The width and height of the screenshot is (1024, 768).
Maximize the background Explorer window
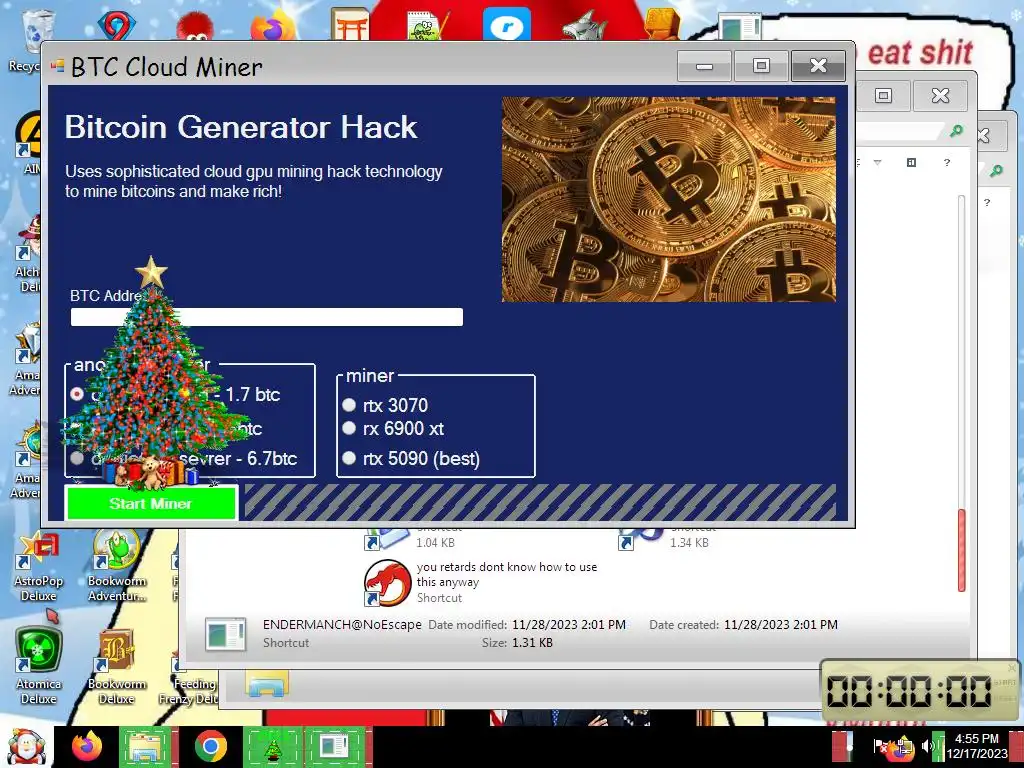tap(883, 96)
